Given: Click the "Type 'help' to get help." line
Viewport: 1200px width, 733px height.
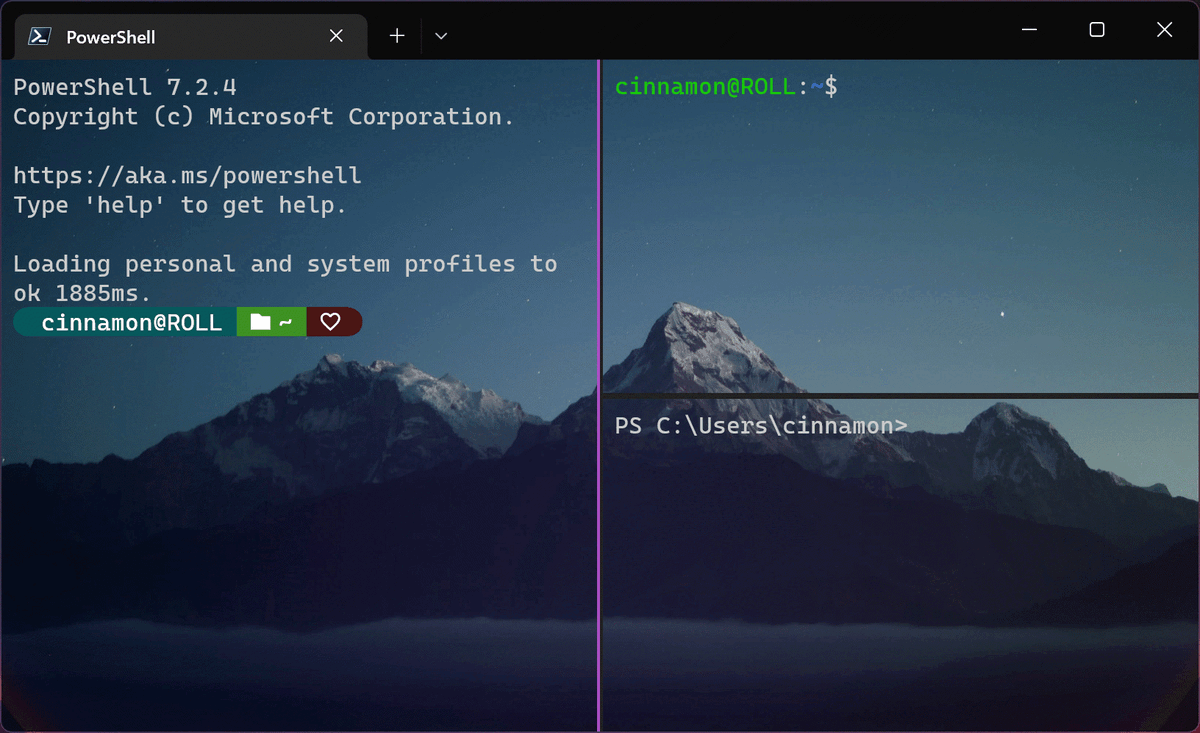Looking at the screenshot, I should click(x=180, y=205).
